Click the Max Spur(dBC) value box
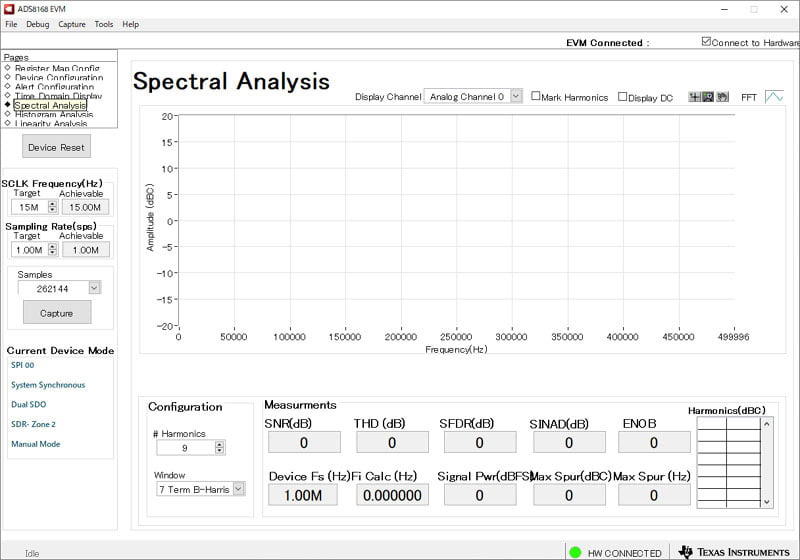 click(569, 495)
